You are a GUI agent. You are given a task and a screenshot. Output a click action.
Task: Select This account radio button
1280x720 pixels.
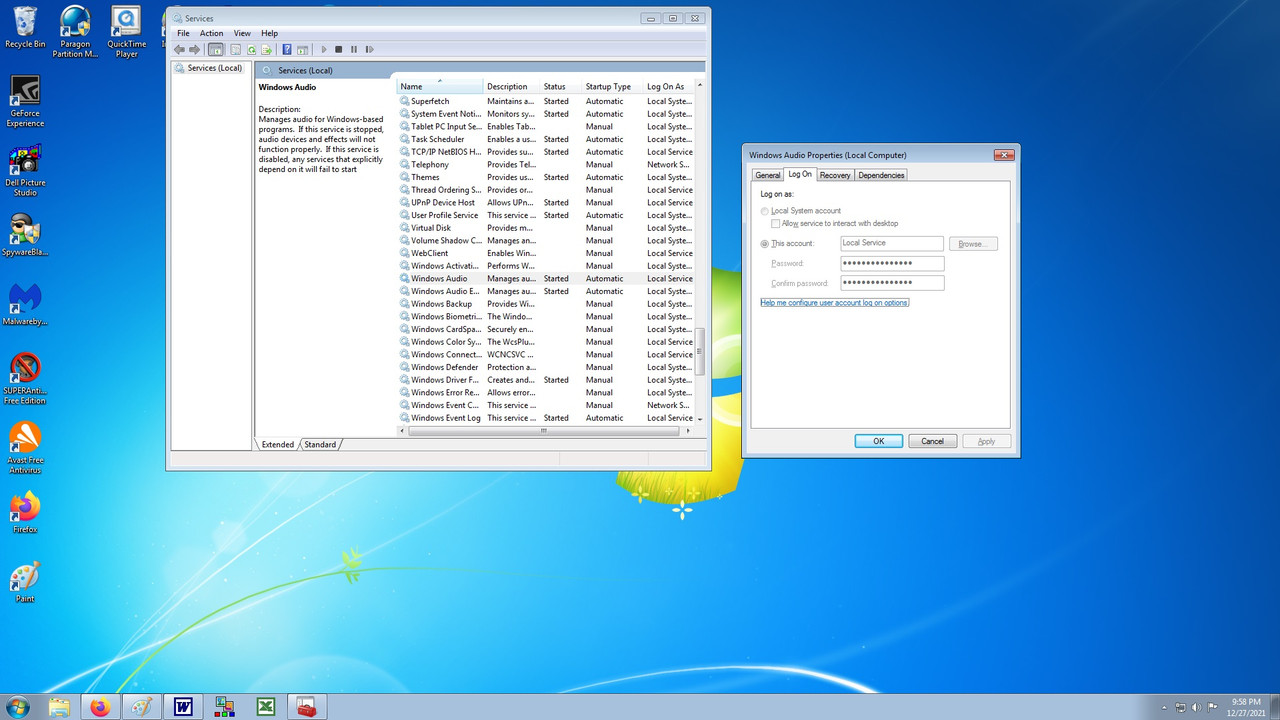[766, 244]
